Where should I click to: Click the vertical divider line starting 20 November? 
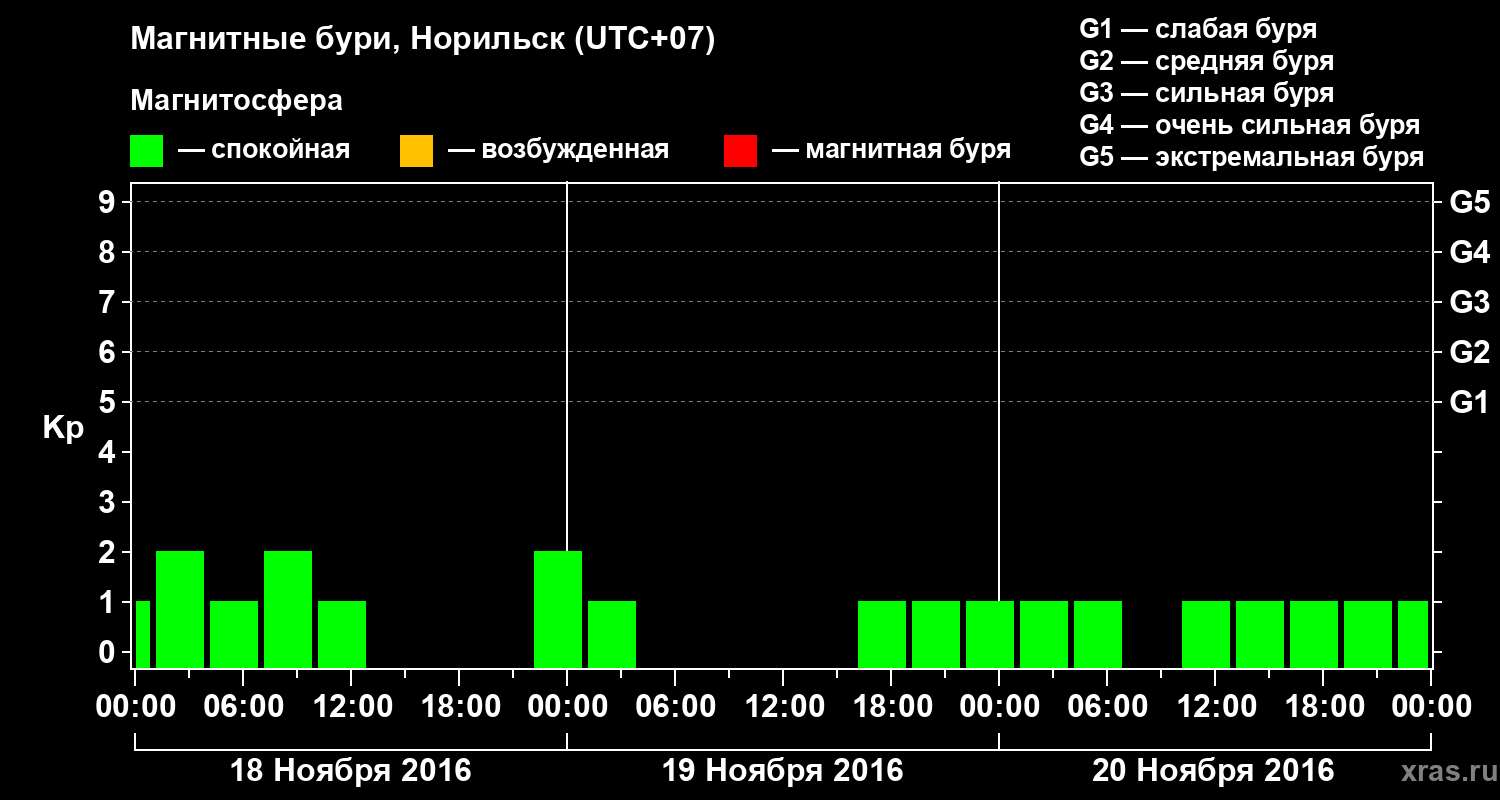999,391
